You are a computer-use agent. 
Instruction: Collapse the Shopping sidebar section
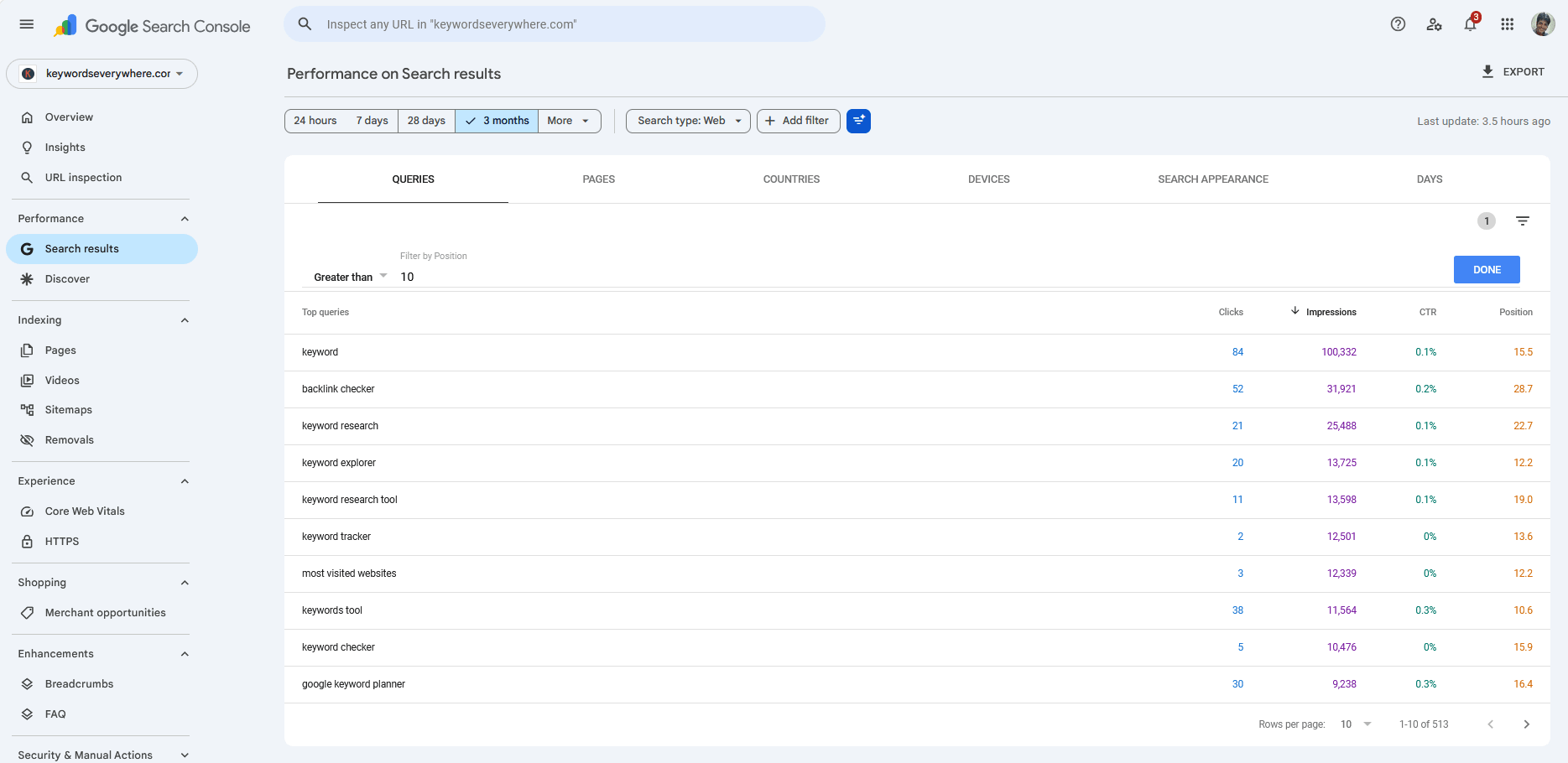[185, 583]
